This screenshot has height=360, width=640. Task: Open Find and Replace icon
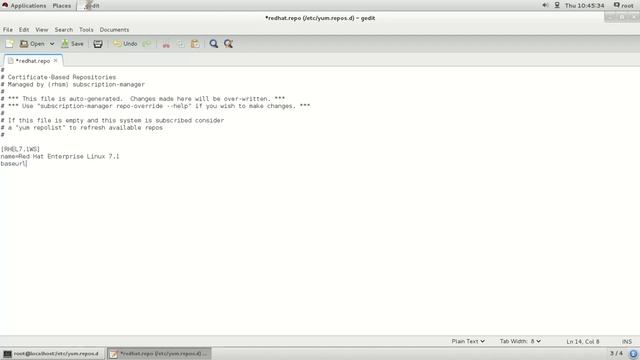click(228, 44)
